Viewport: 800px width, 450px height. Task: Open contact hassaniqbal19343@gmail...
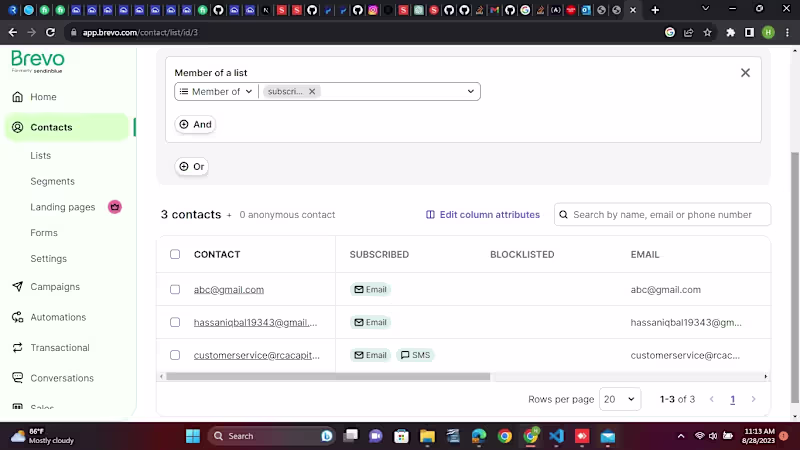pos(255,322)
